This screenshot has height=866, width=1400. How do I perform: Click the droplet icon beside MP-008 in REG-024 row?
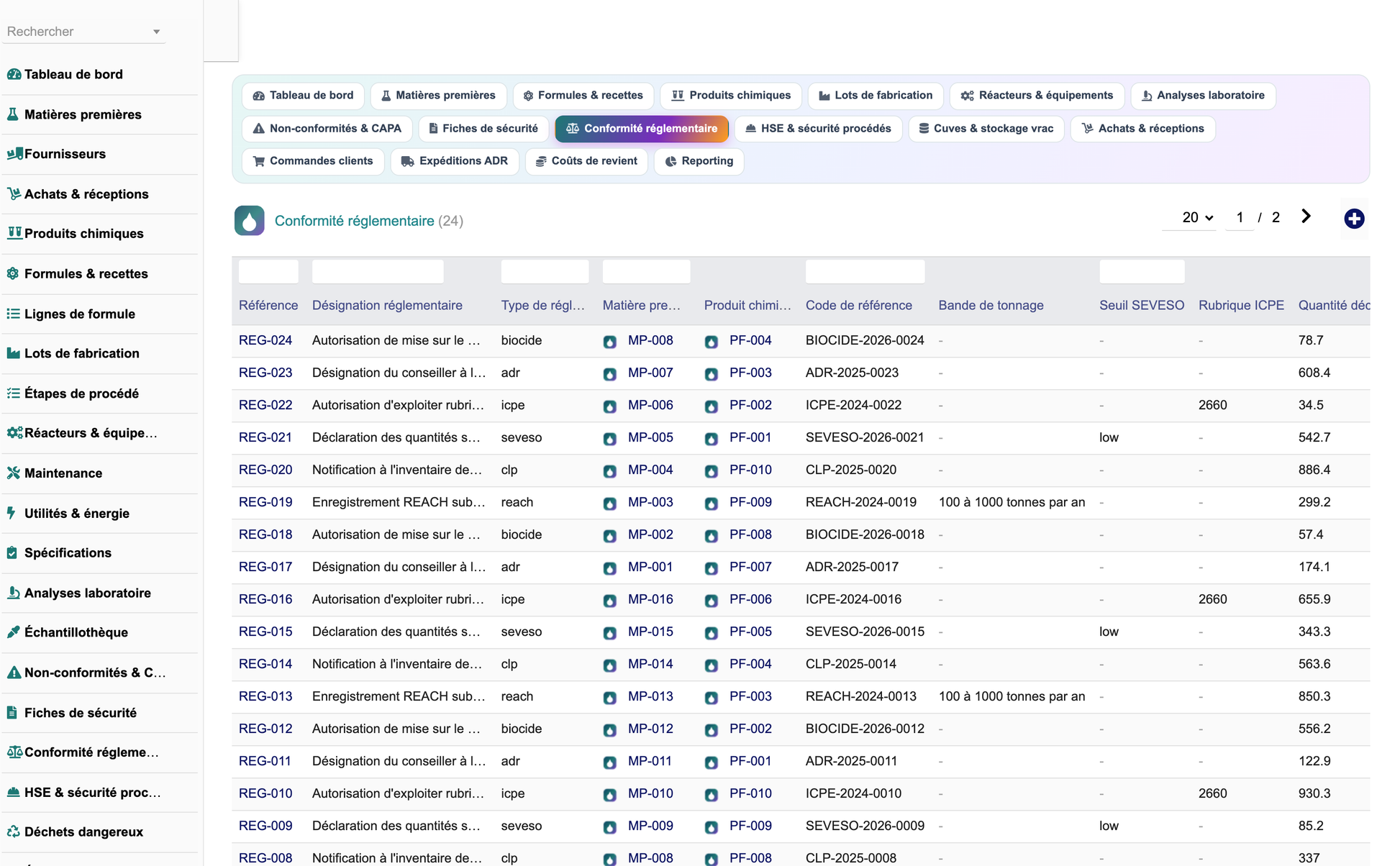pos(610,342)
